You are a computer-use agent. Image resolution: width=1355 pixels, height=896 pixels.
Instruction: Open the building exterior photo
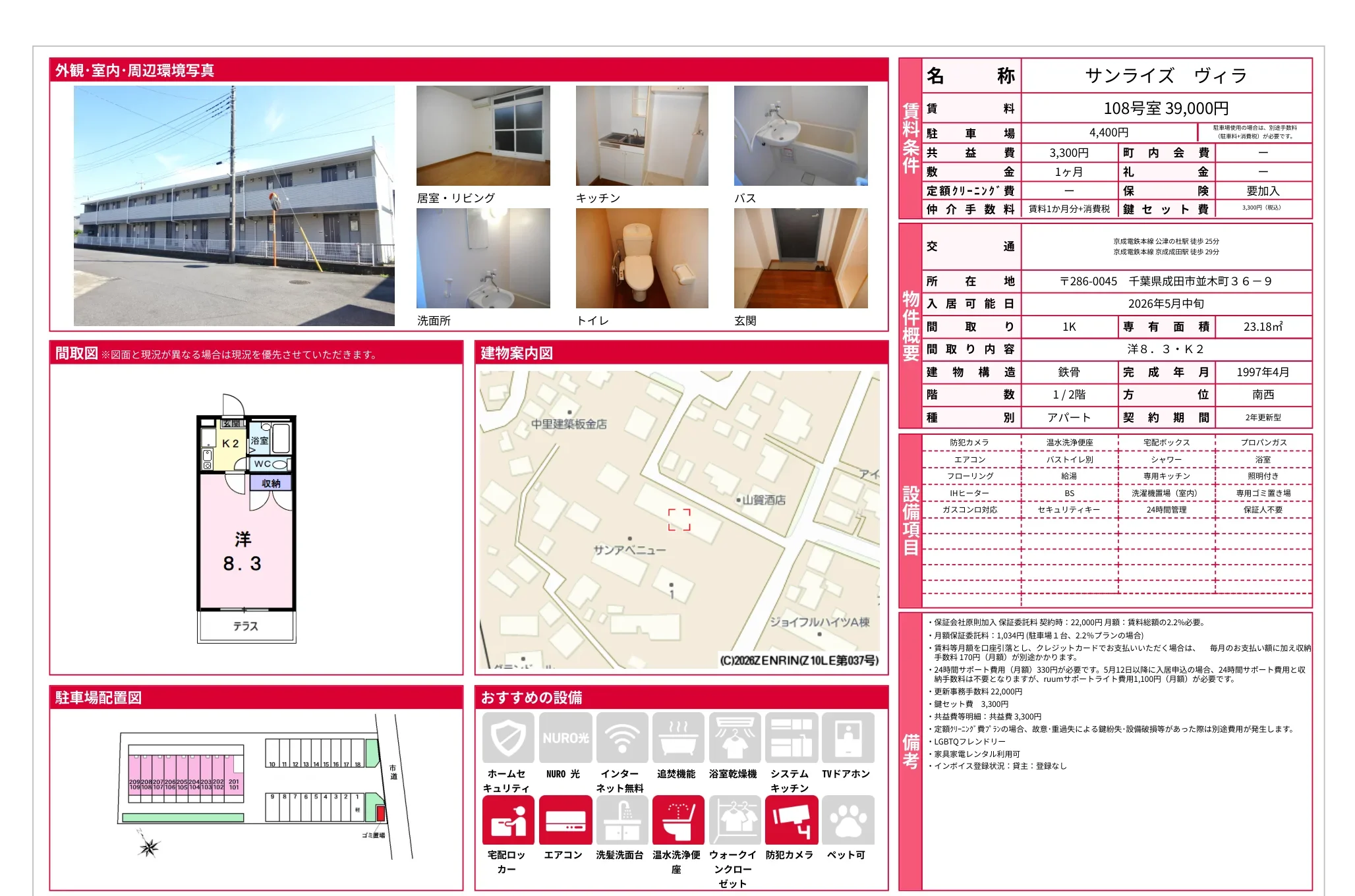[x=234, y=206]
